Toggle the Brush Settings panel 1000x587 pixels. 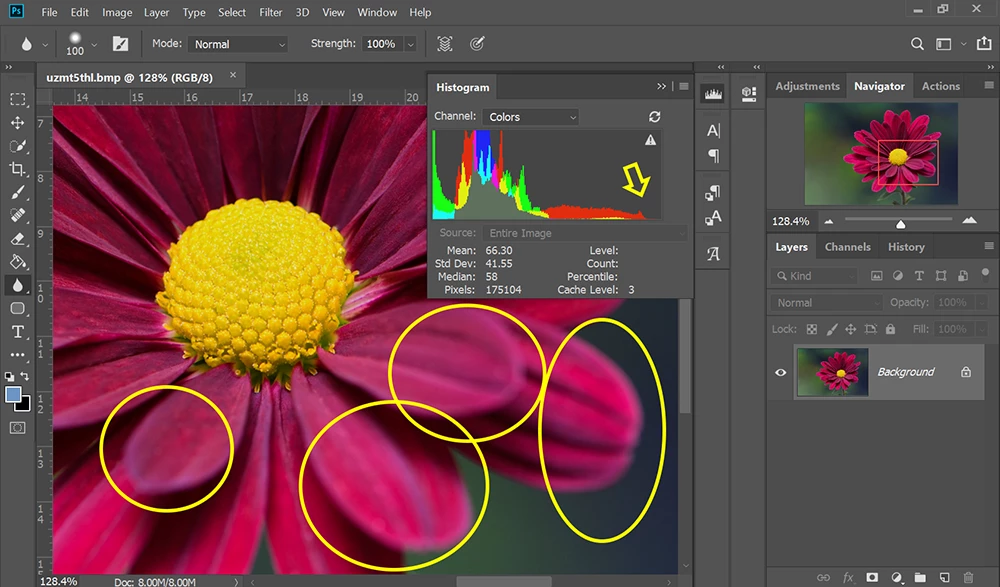(x=120, y=43)
